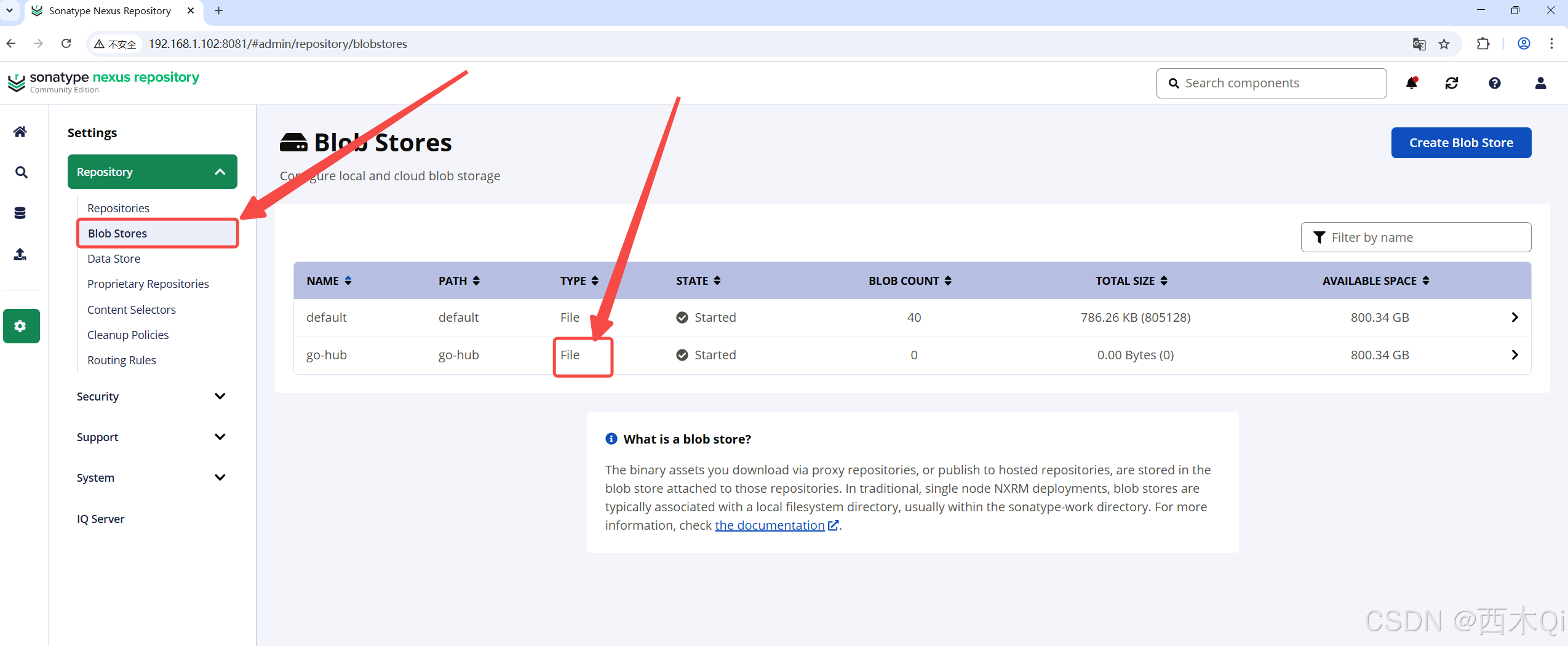Expand the System section
The width and height of the screenshot is (1568, 646).
tap(153, 477)
